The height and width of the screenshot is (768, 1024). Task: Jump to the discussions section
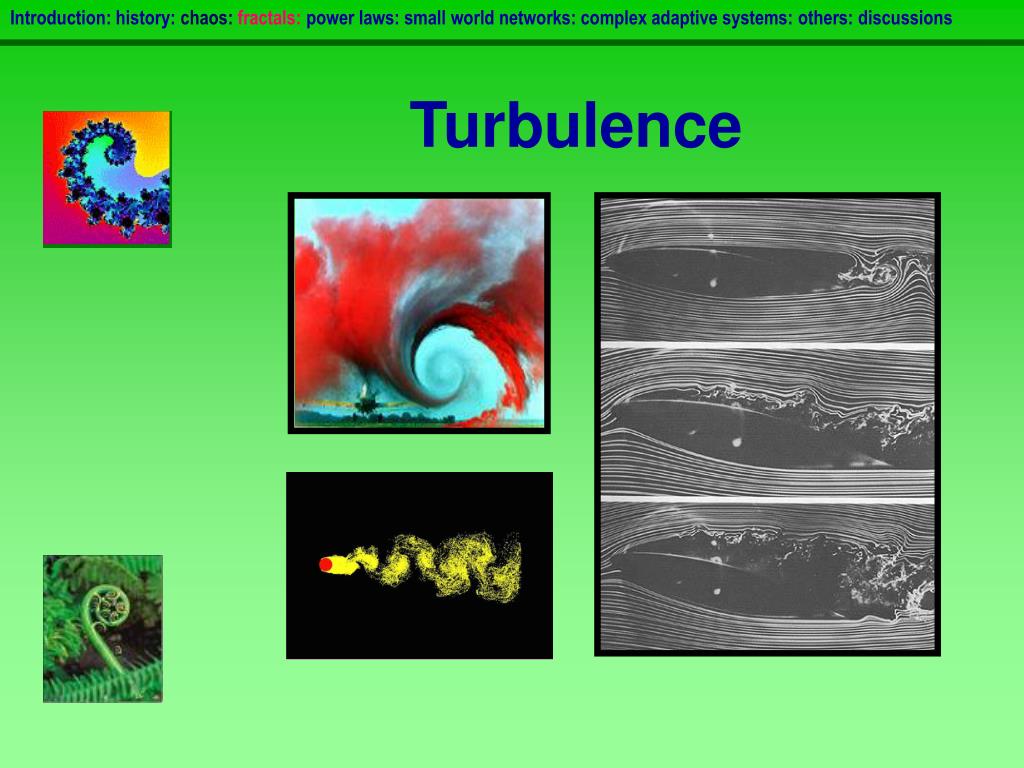tap(904, 18)
